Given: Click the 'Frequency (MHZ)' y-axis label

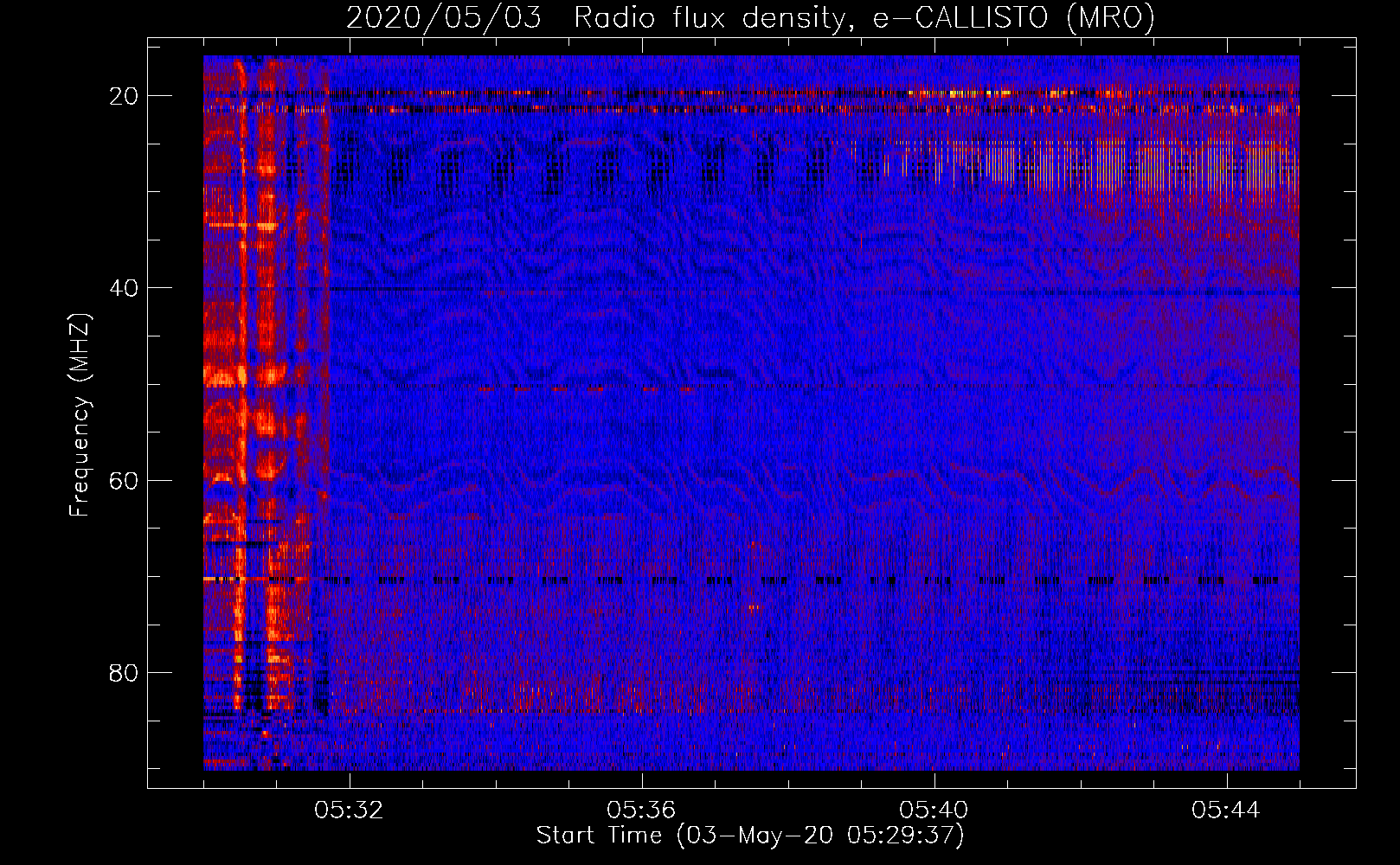Looking at the screenshot, I should tap(80, 415).
